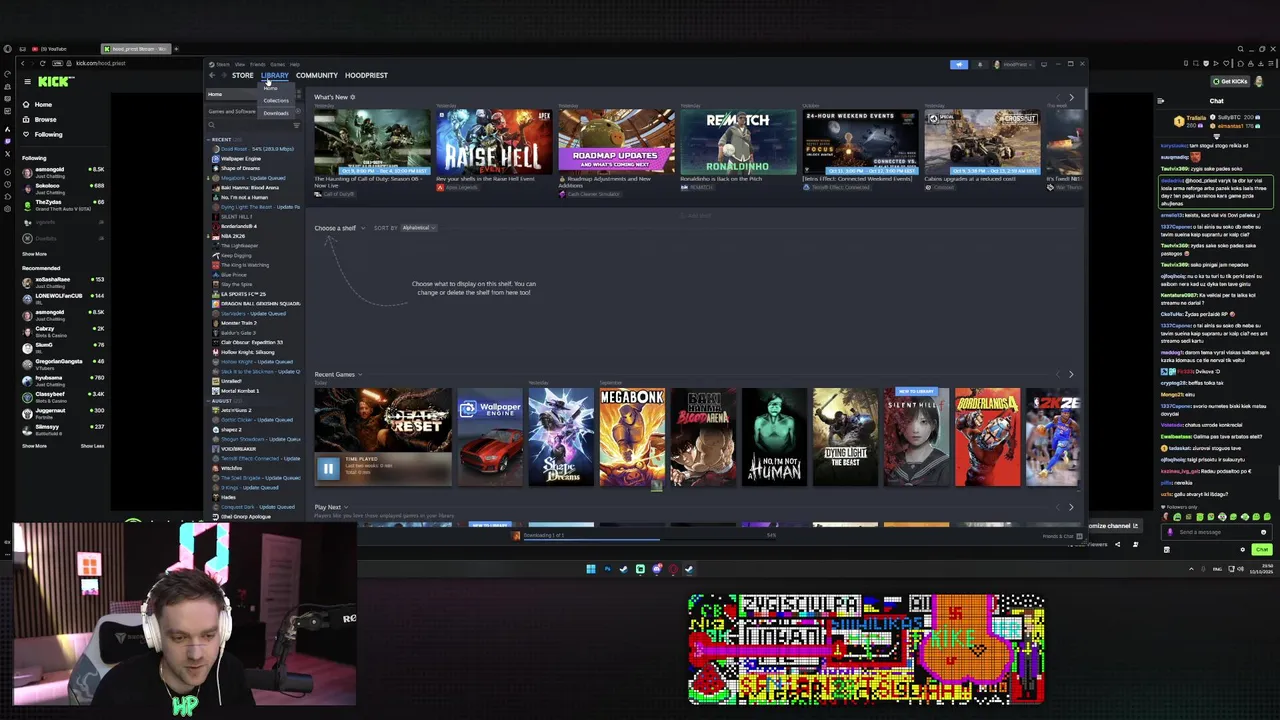Click Steam announcements megaphone button
This screenshot has height=720, width=1280.
[959, 64]
